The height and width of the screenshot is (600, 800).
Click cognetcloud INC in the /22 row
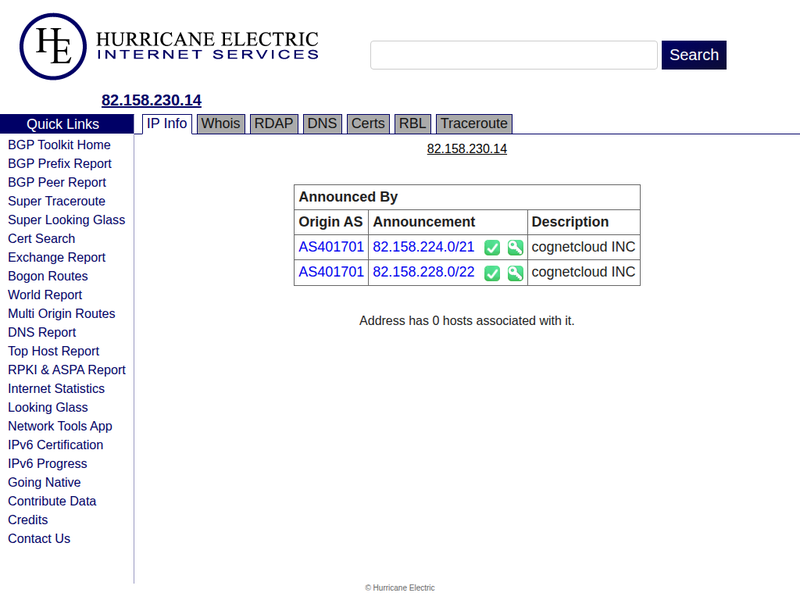(x=584, y=272)
